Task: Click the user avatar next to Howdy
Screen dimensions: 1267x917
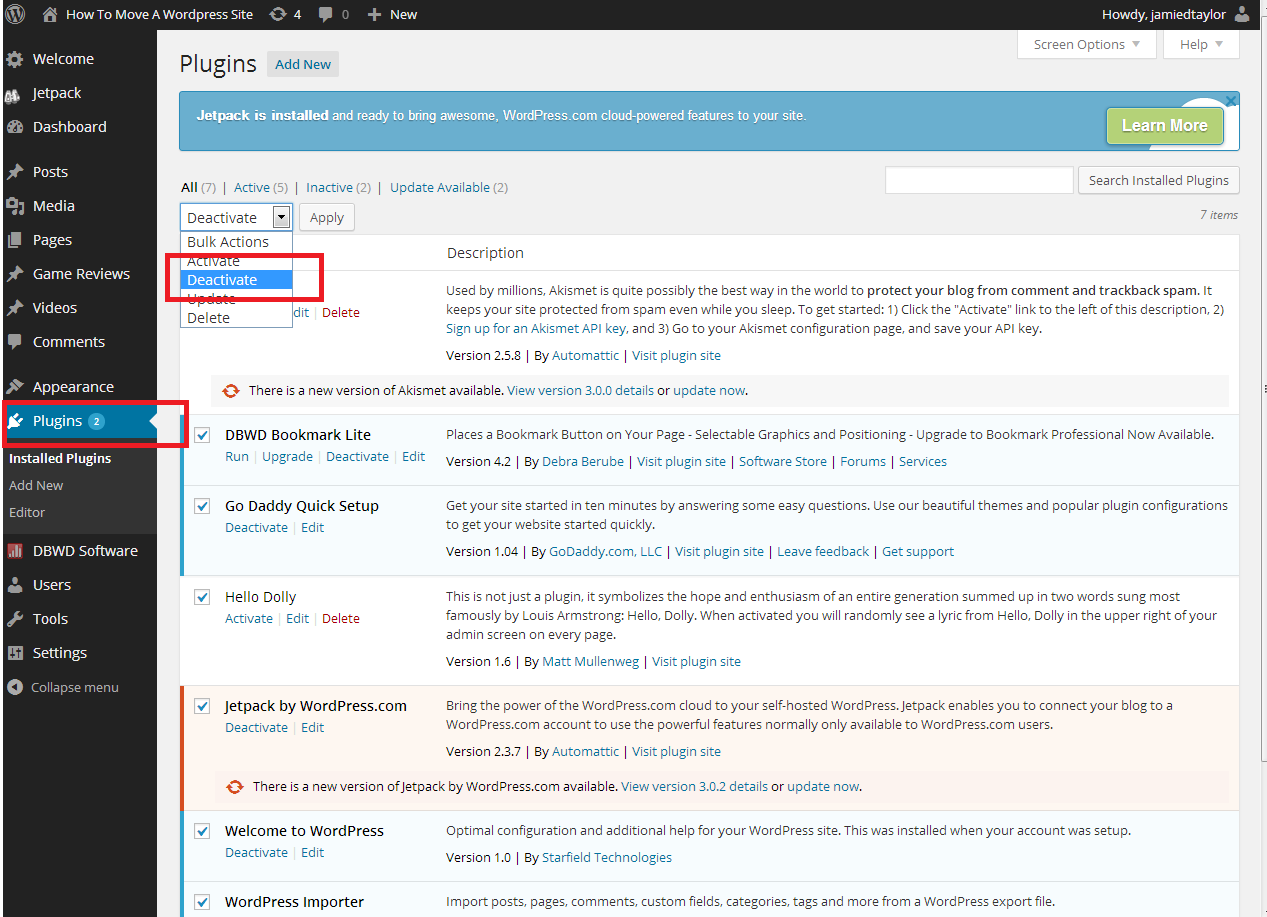Action: pyautogui.click(x=1241, y=14)
